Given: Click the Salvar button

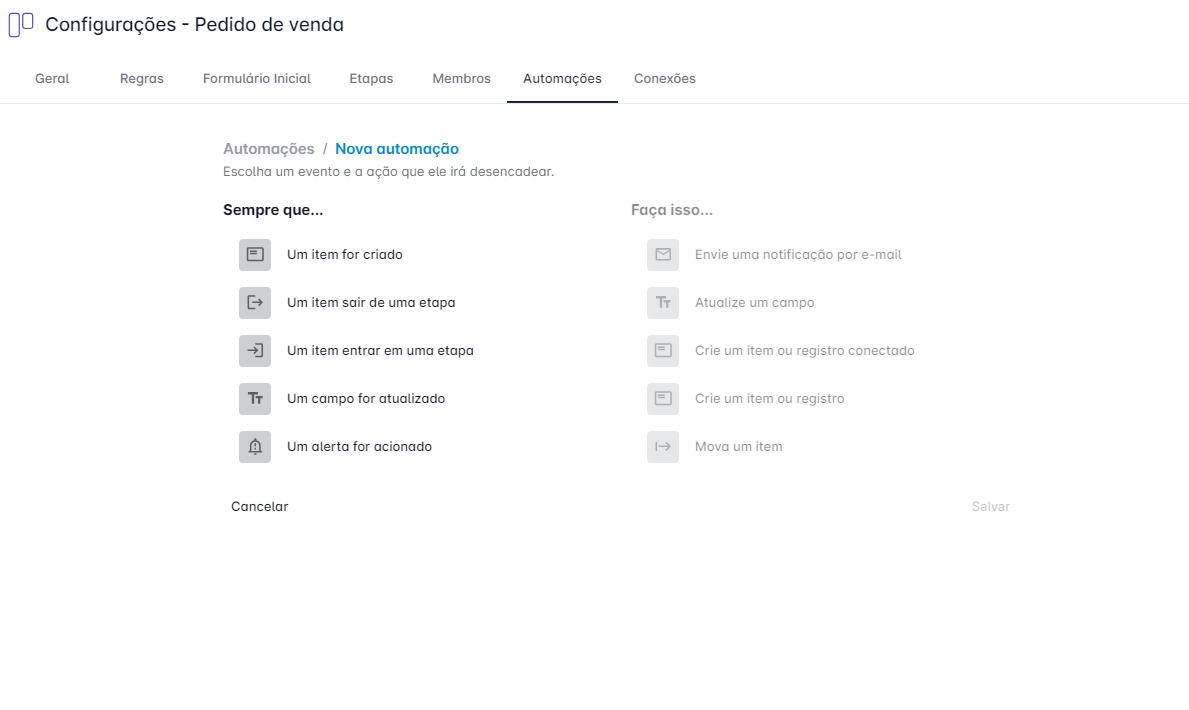Looking at the screenshot, I should (x=990, y=507).
